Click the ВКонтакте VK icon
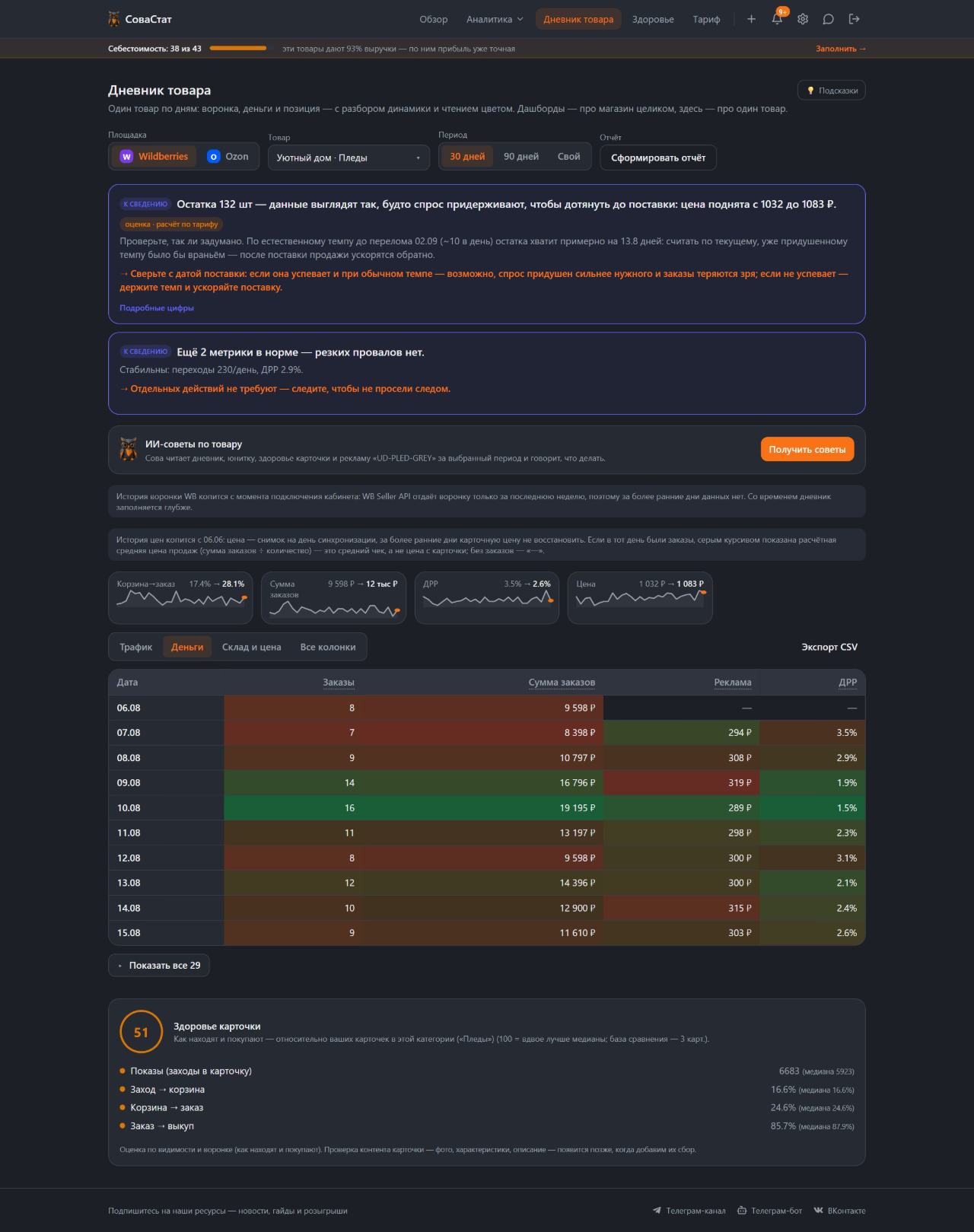Screen dimensions: 974x1232 coord(818,1211)
